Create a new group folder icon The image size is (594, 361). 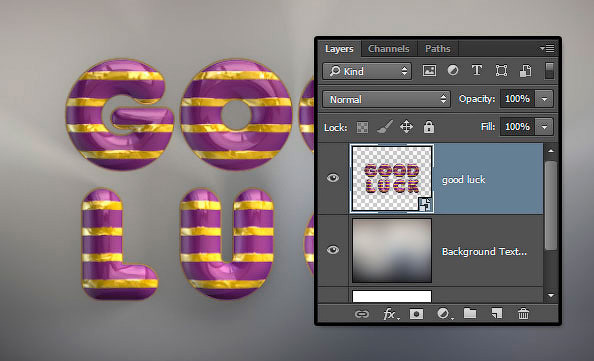point(470,314)
